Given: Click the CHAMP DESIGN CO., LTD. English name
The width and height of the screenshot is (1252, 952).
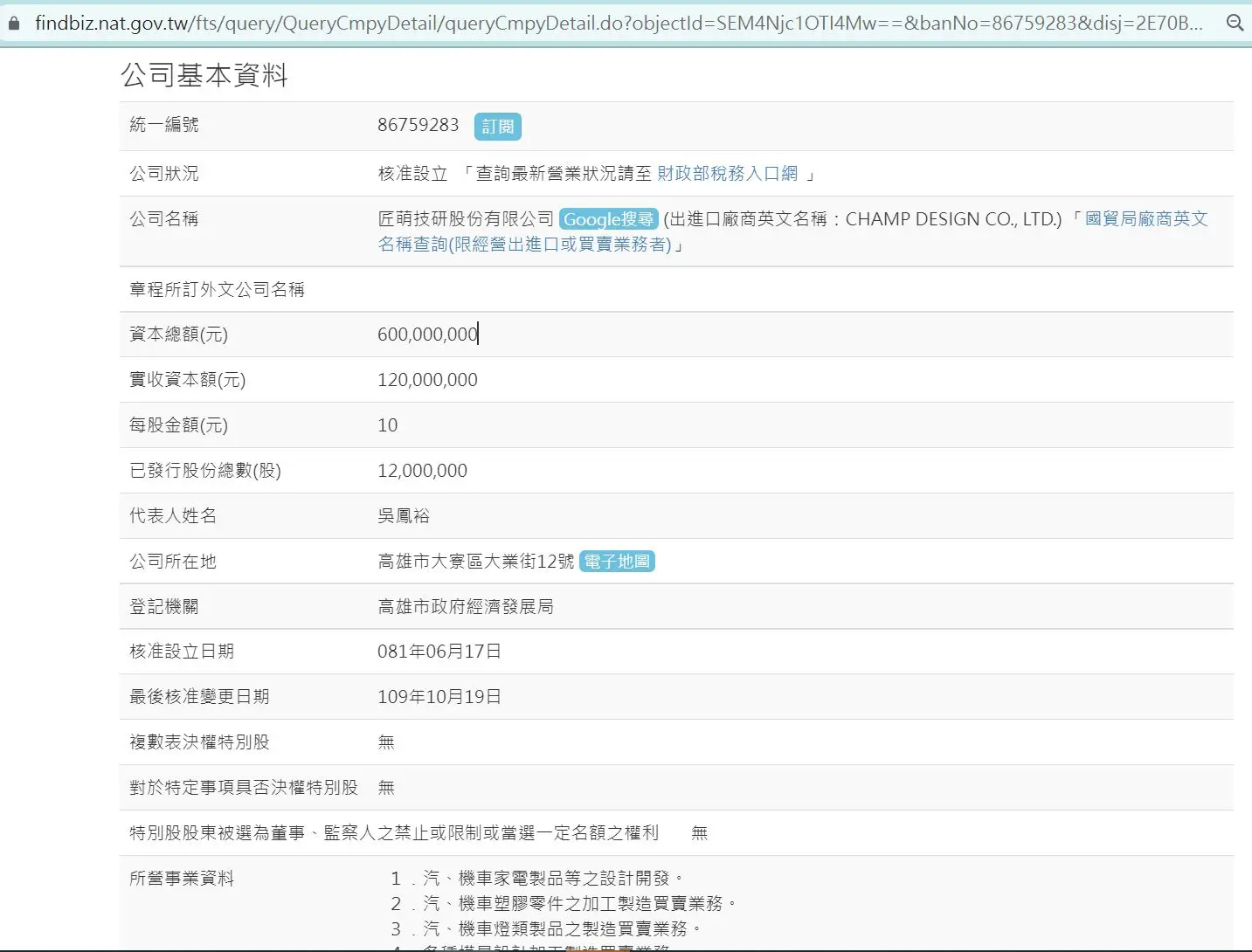Looking at the screenshot, I should [x=952, y=219].
